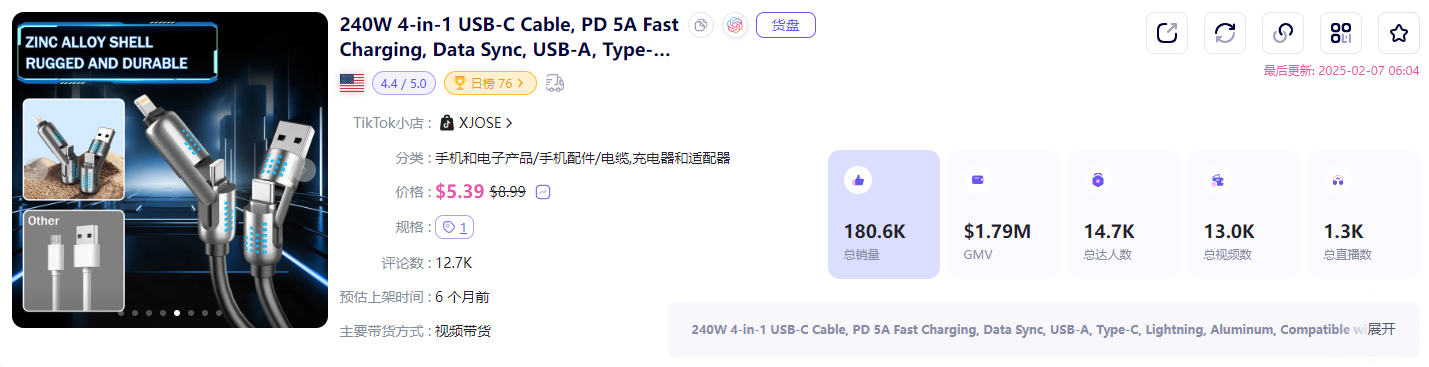Click the delivery truck icon
The image size is (1429, 367).
(555, 83)
